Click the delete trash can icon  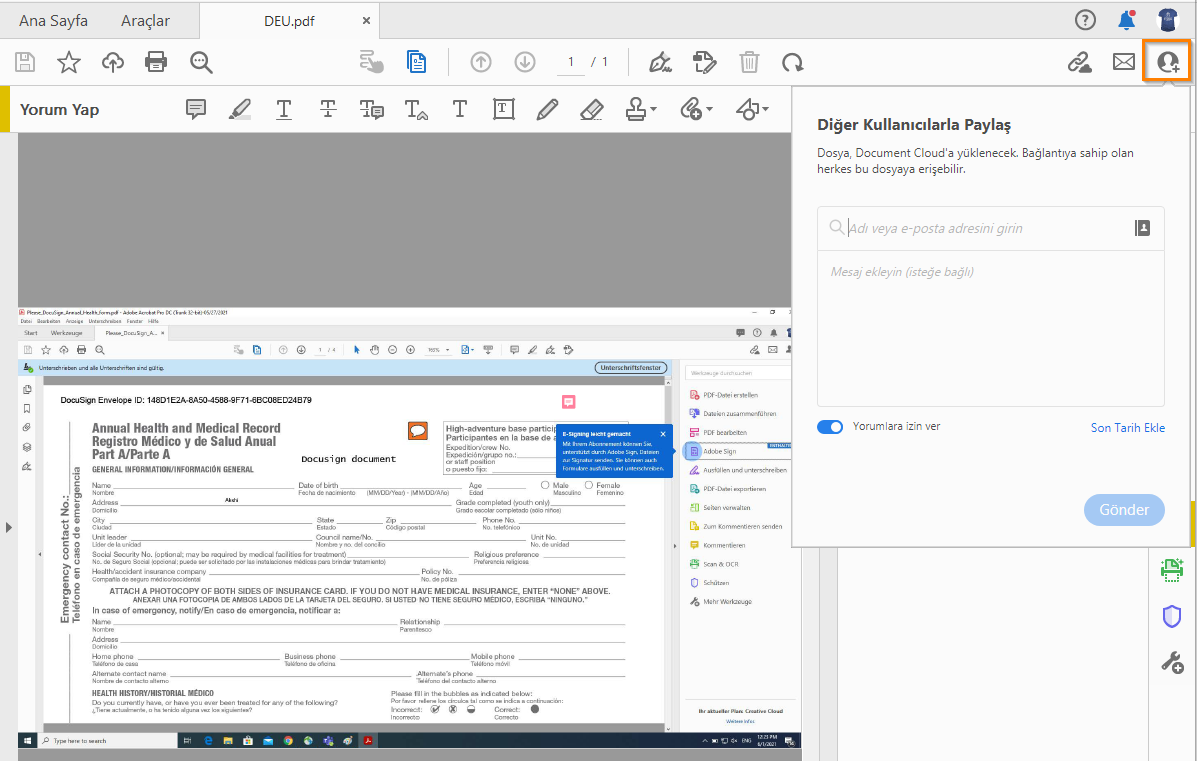click(749, 62)
